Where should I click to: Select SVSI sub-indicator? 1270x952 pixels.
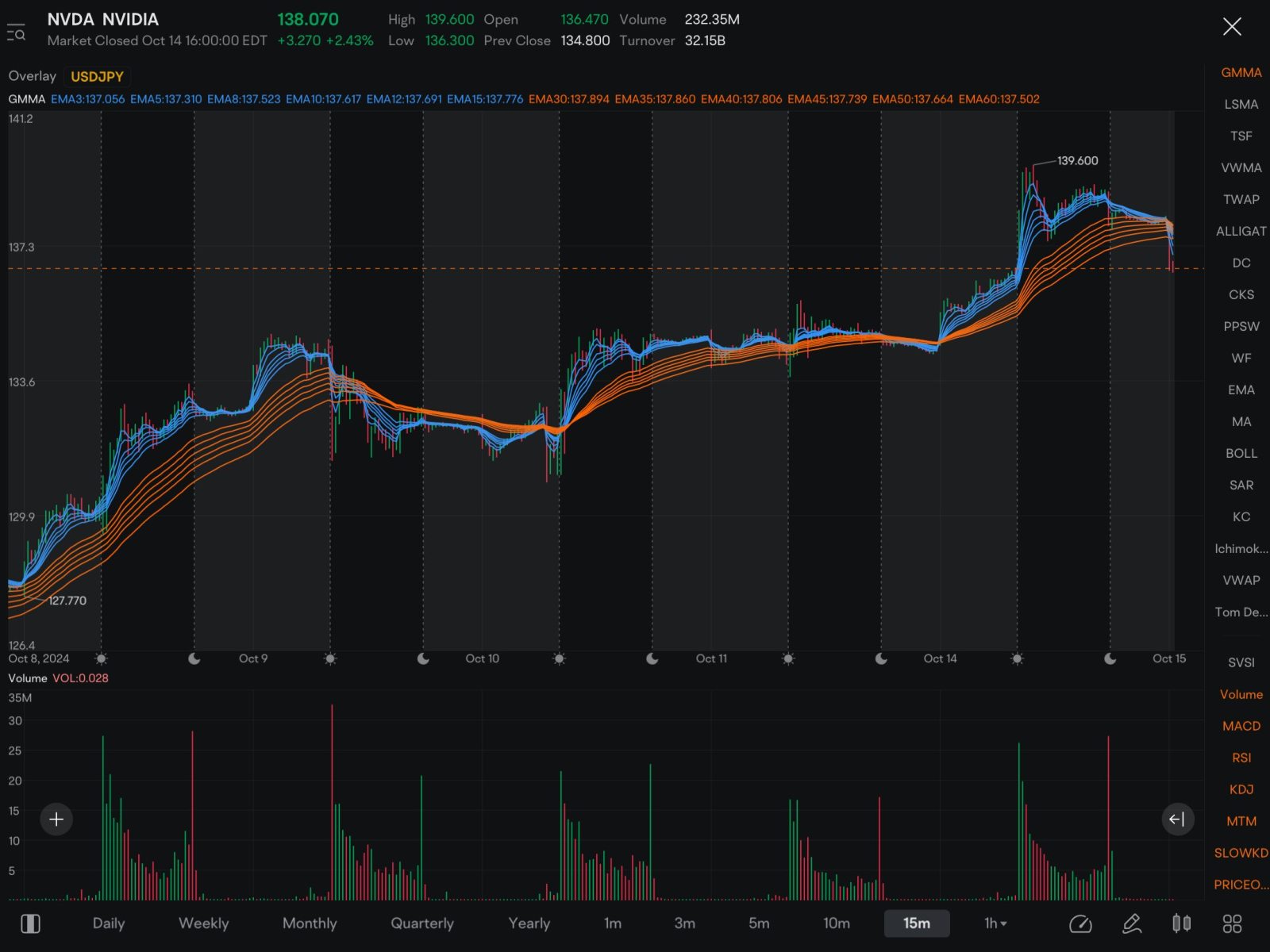coord(1241,663)
